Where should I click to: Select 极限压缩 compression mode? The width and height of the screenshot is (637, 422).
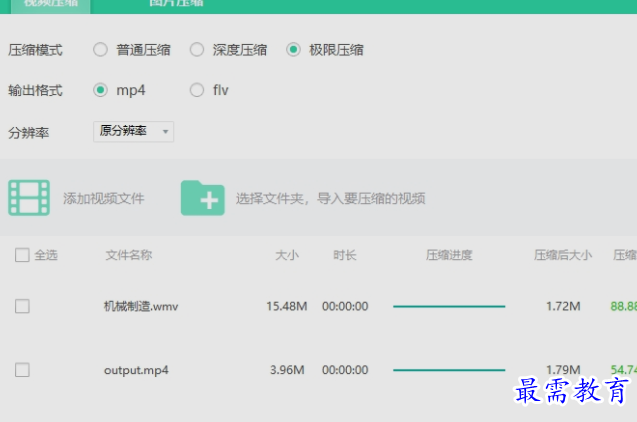(293, 50)
